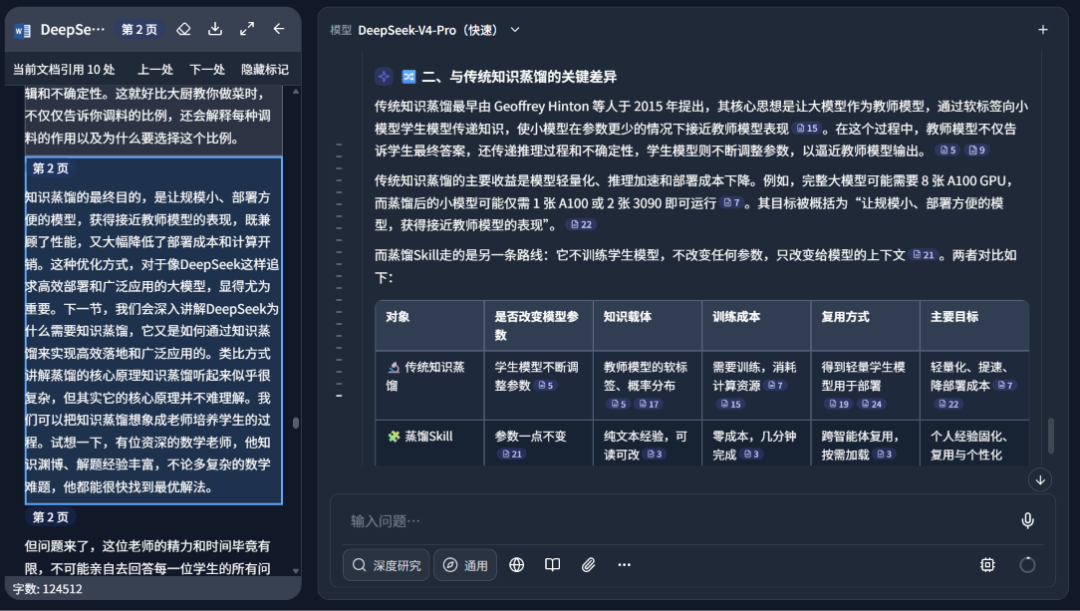Viewport: 1080px width, 611px height.
Task: Click the 模型 label in the header
Action: pyautogui.click(x=340, y=30)
